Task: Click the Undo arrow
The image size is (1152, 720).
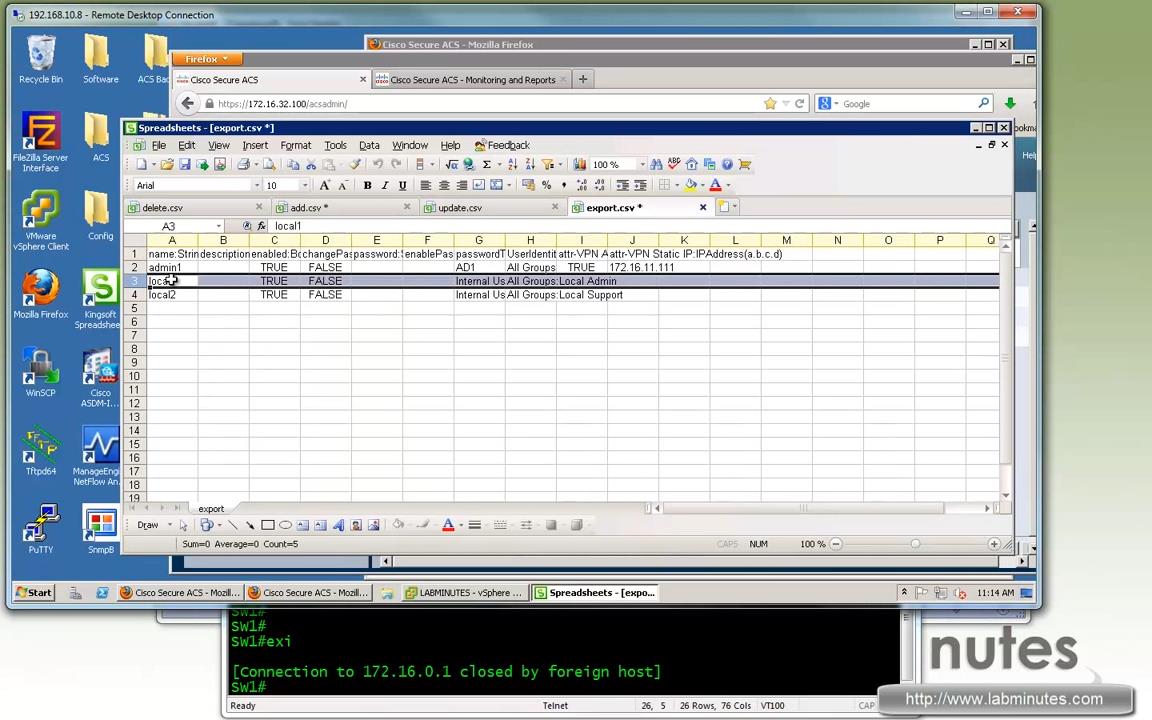Action: point(378,165)
